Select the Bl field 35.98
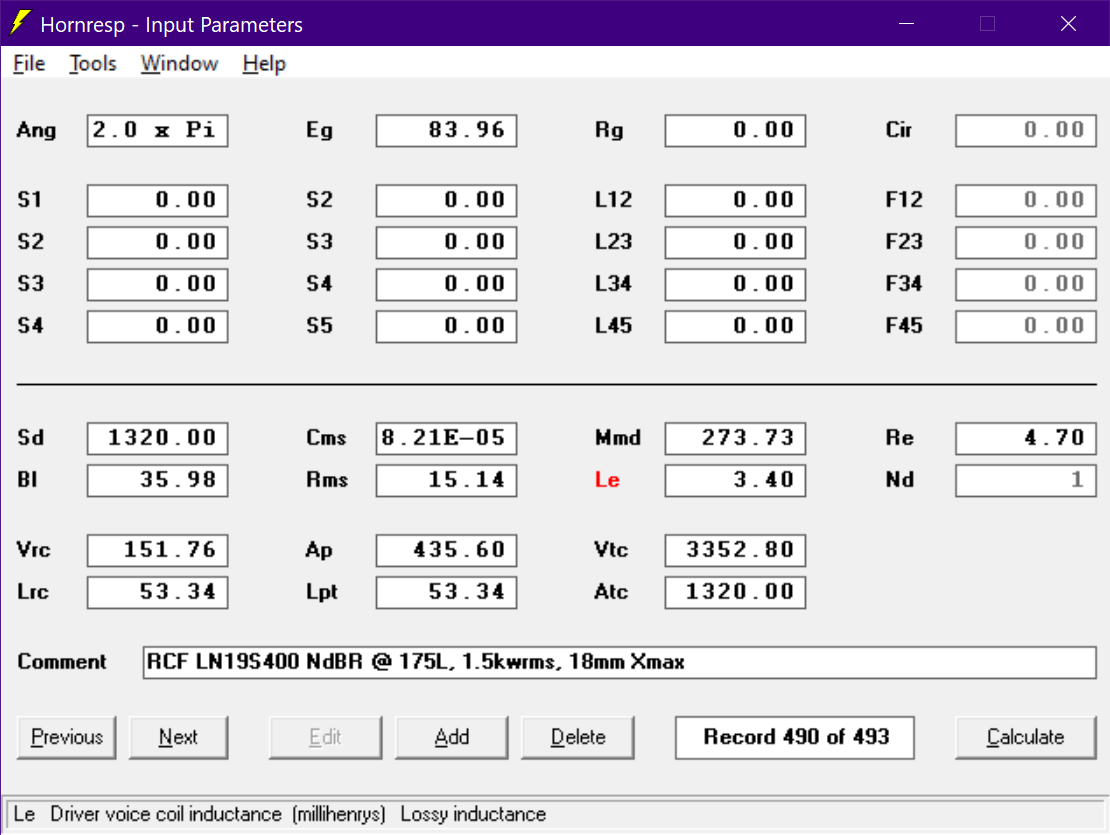The width and height of the screenshot is (1110, 835). pos(158,480)
